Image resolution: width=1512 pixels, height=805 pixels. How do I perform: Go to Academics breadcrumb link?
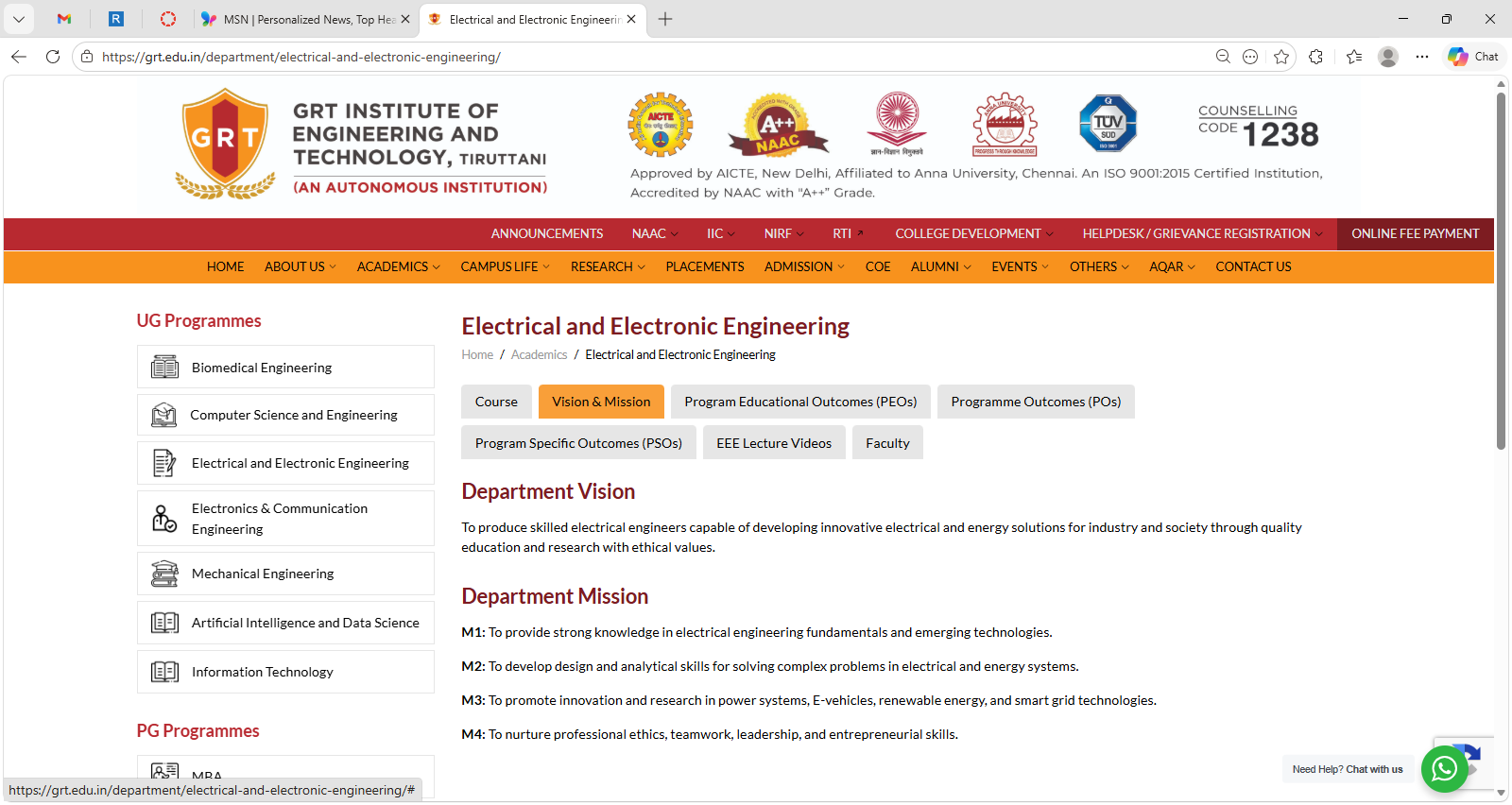[x=539, y=355]
